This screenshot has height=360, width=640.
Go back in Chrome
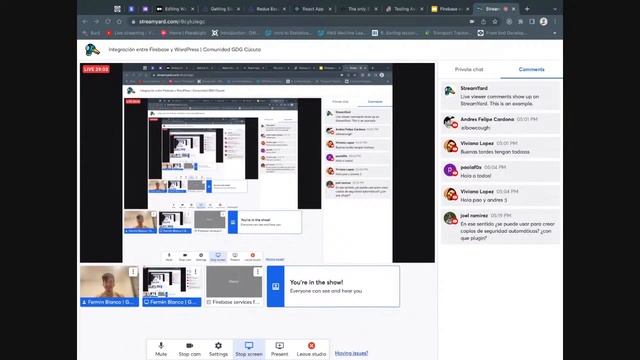84,22
